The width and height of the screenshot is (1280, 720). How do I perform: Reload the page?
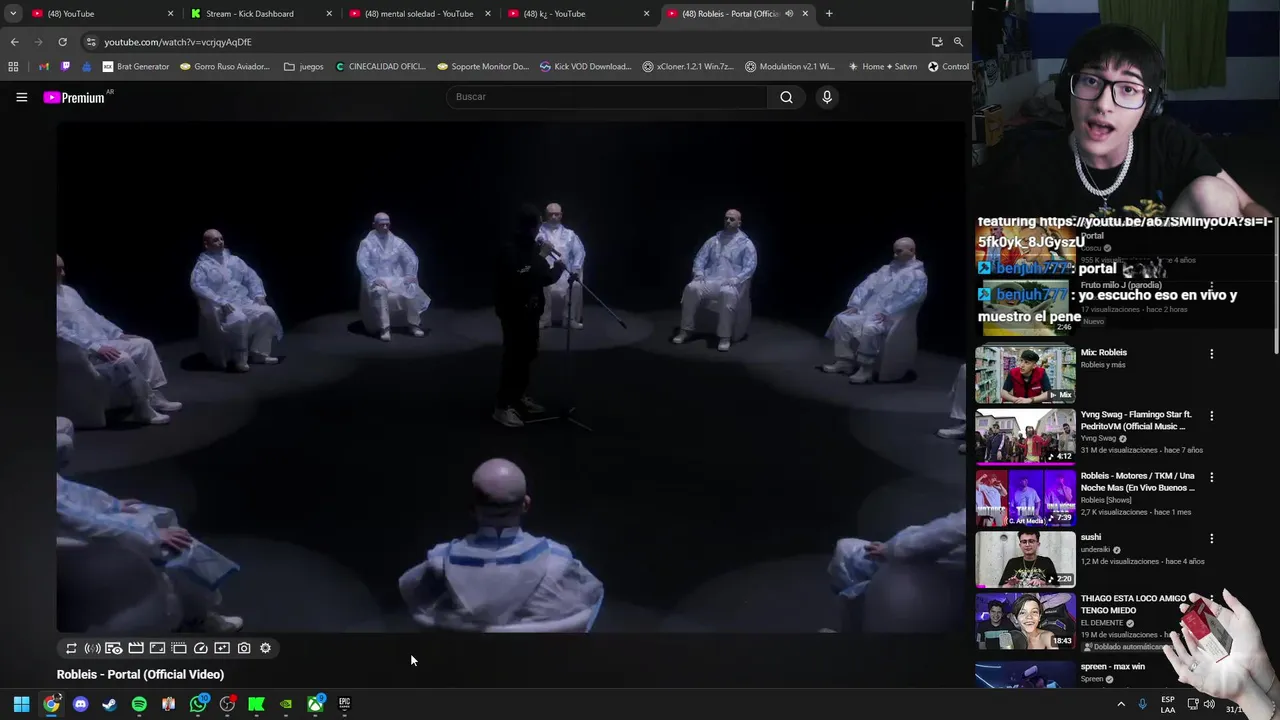[x=62, y=42]
